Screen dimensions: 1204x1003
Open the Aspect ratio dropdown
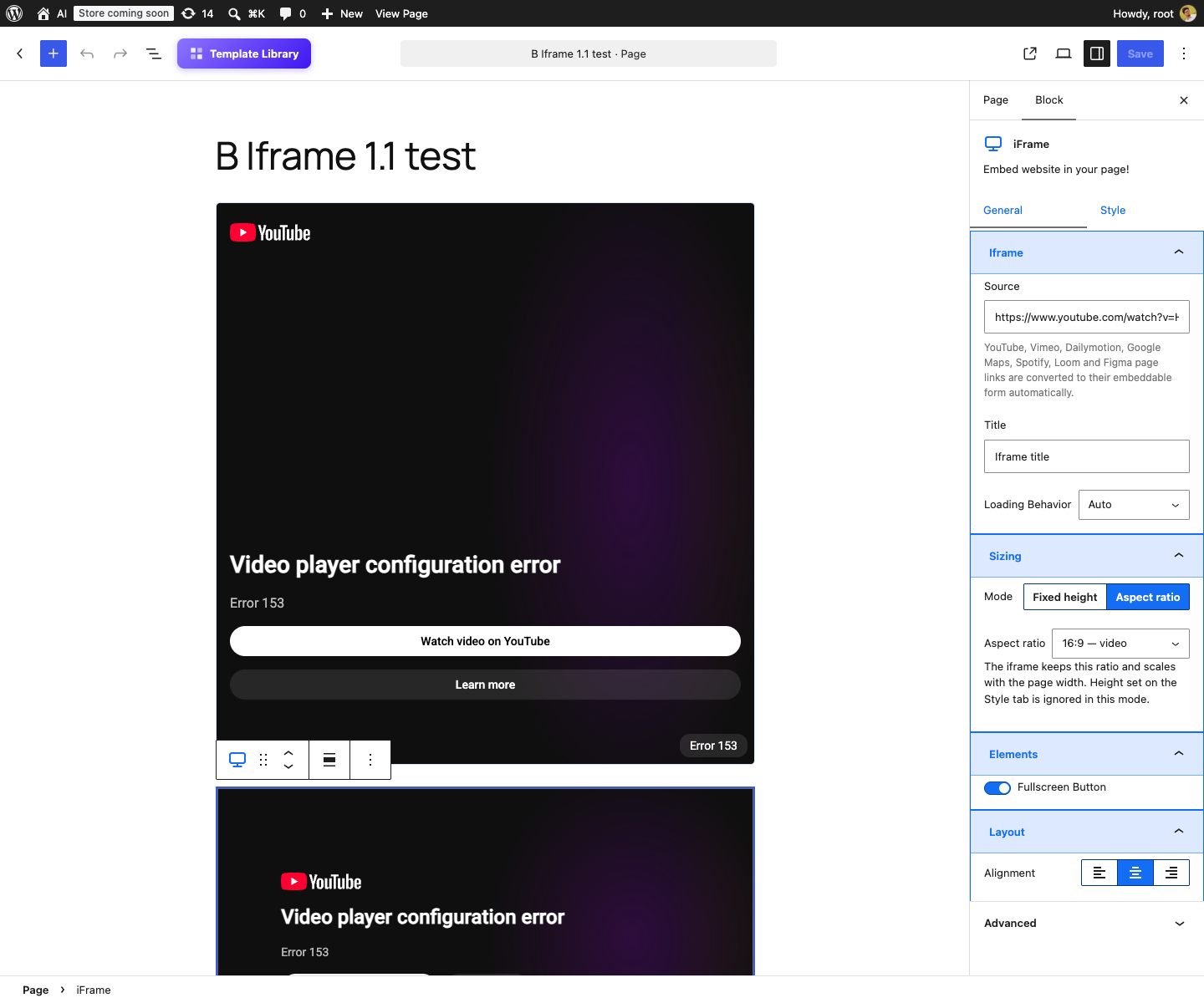pos(1120,644)
